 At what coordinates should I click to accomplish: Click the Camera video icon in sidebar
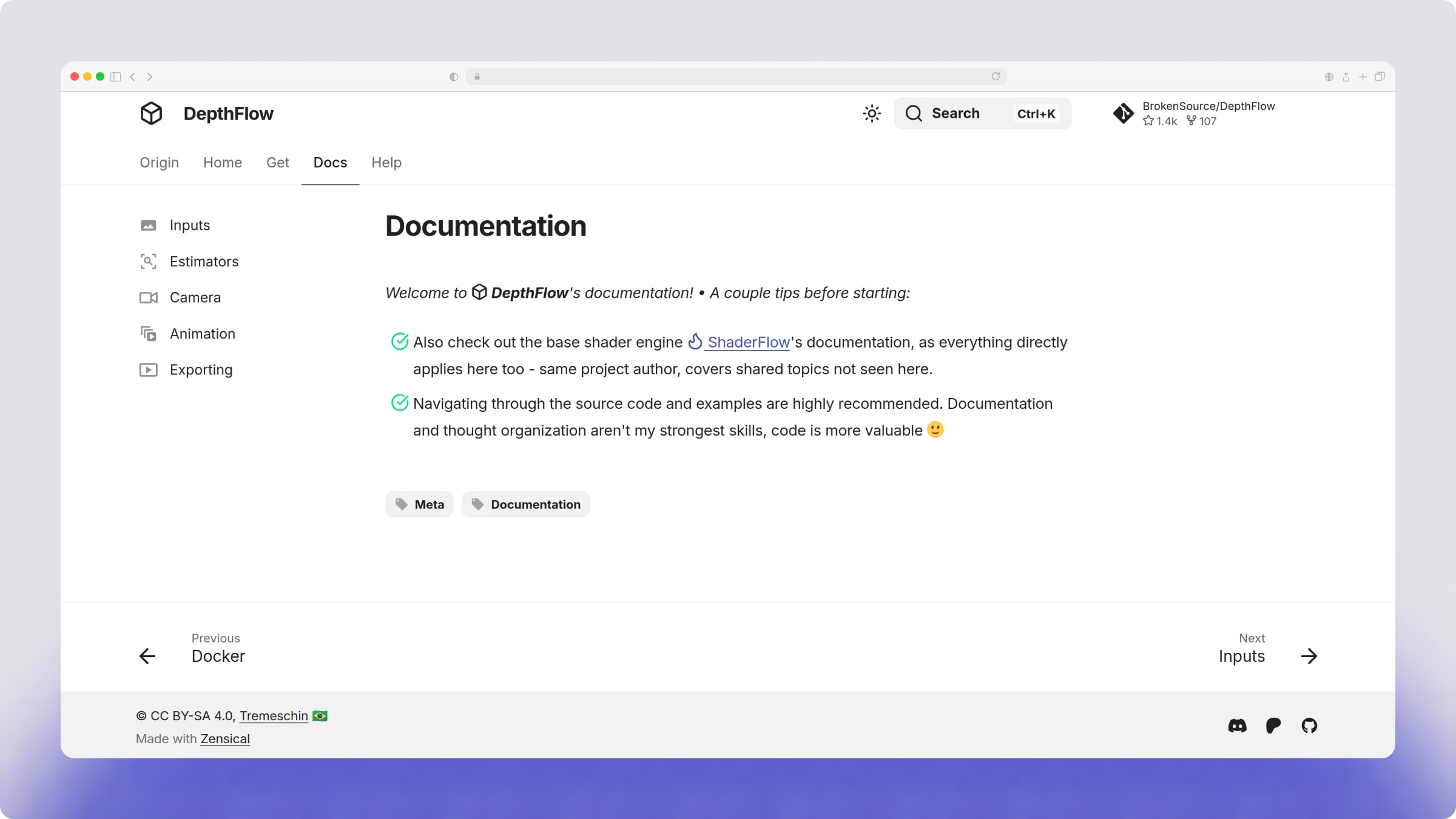149,298
